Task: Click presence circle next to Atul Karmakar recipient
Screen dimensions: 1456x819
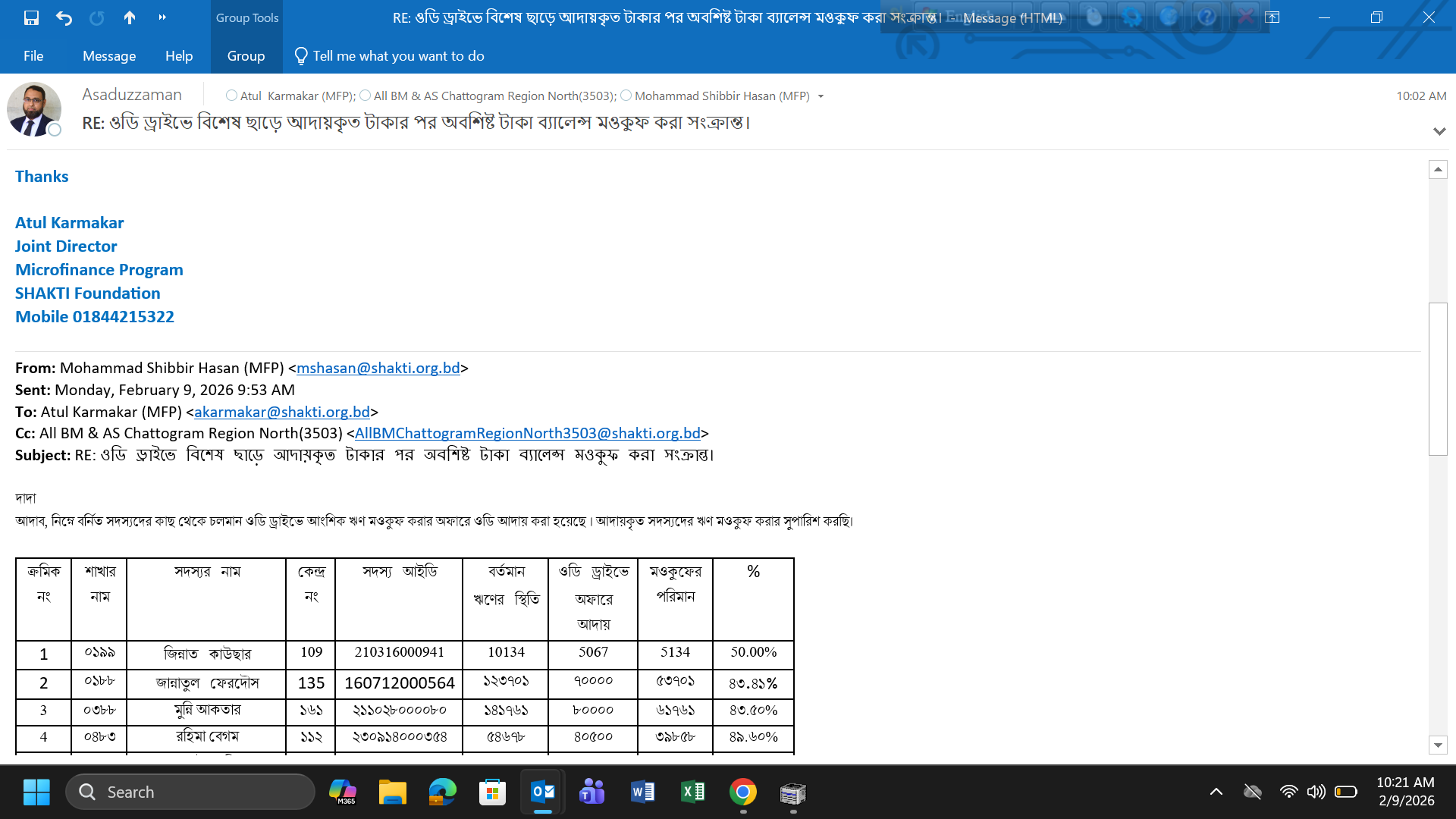Action: [231, 96]
